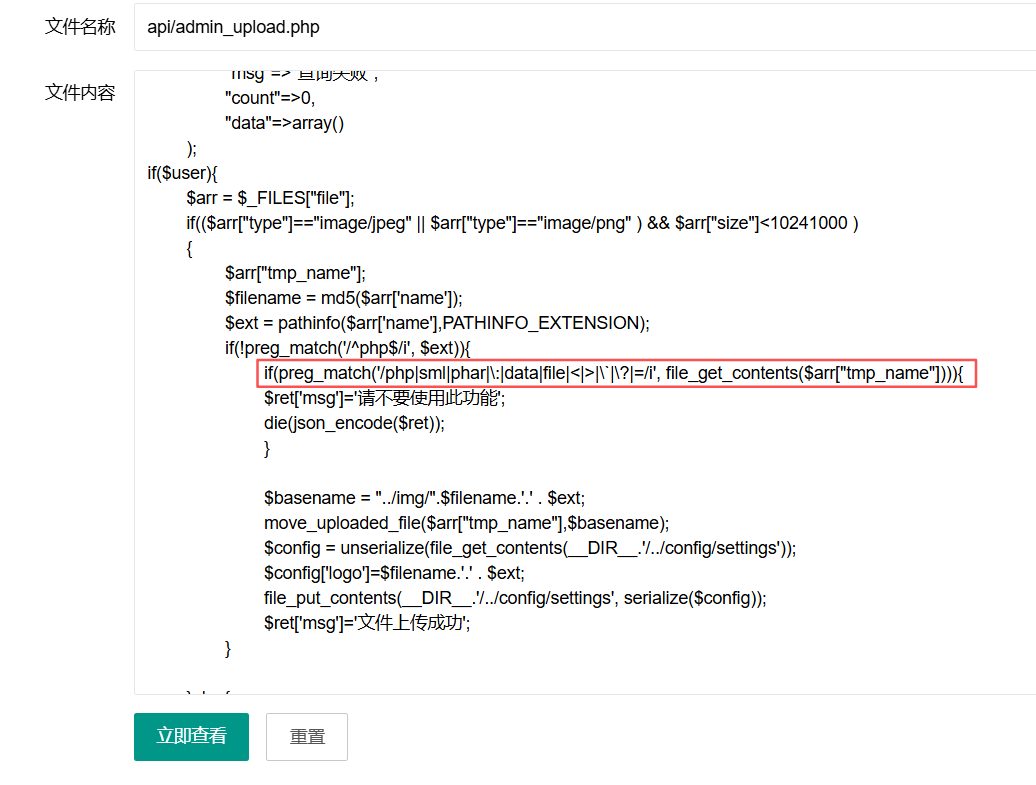The image size is (1036, 785).
Task: Click the "data"=>array() line
Action: point(284,123)
